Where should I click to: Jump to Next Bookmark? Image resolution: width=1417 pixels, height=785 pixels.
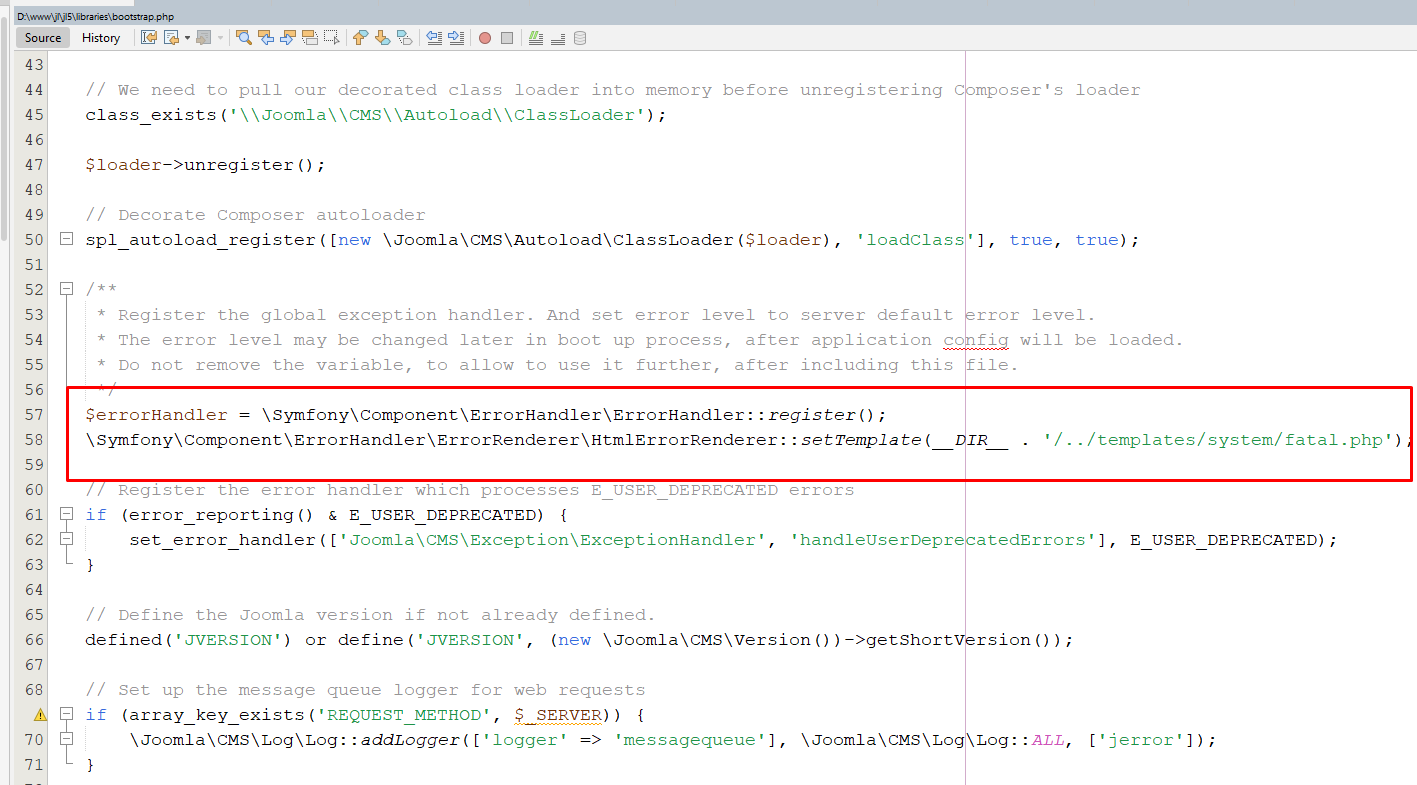pyautogui.click(x=382, y=38)
